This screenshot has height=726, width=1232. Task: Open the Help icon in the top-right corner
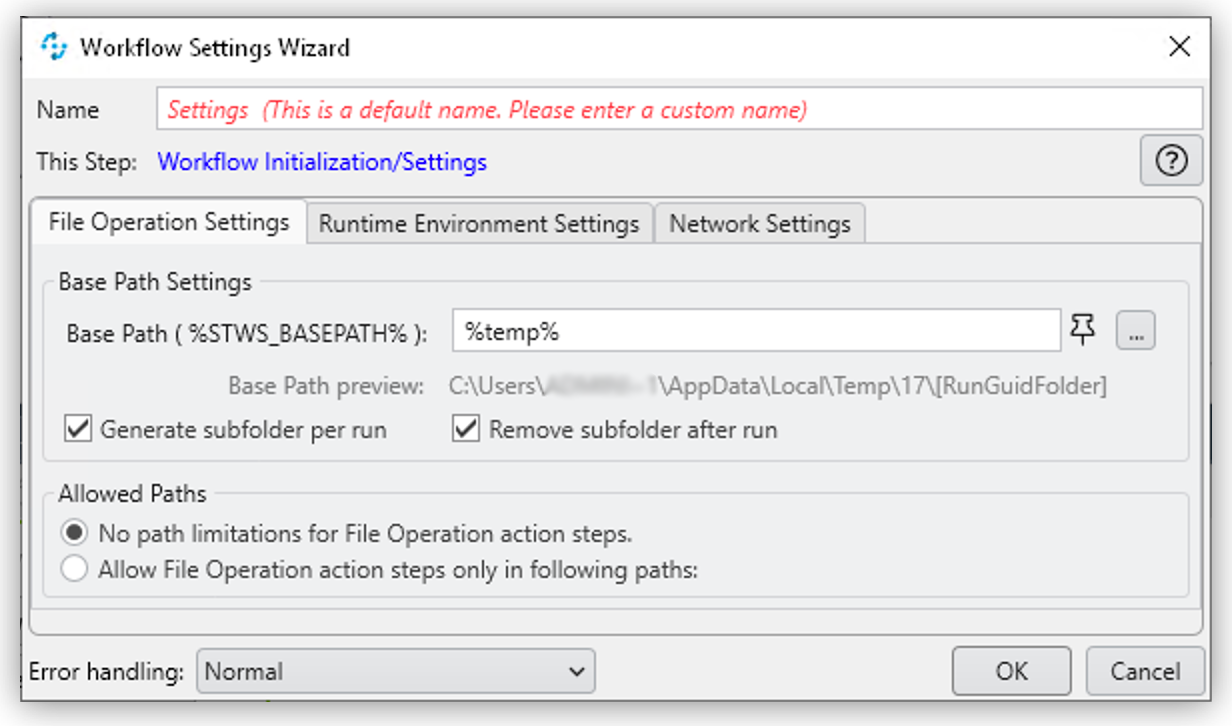[1172, 160]
